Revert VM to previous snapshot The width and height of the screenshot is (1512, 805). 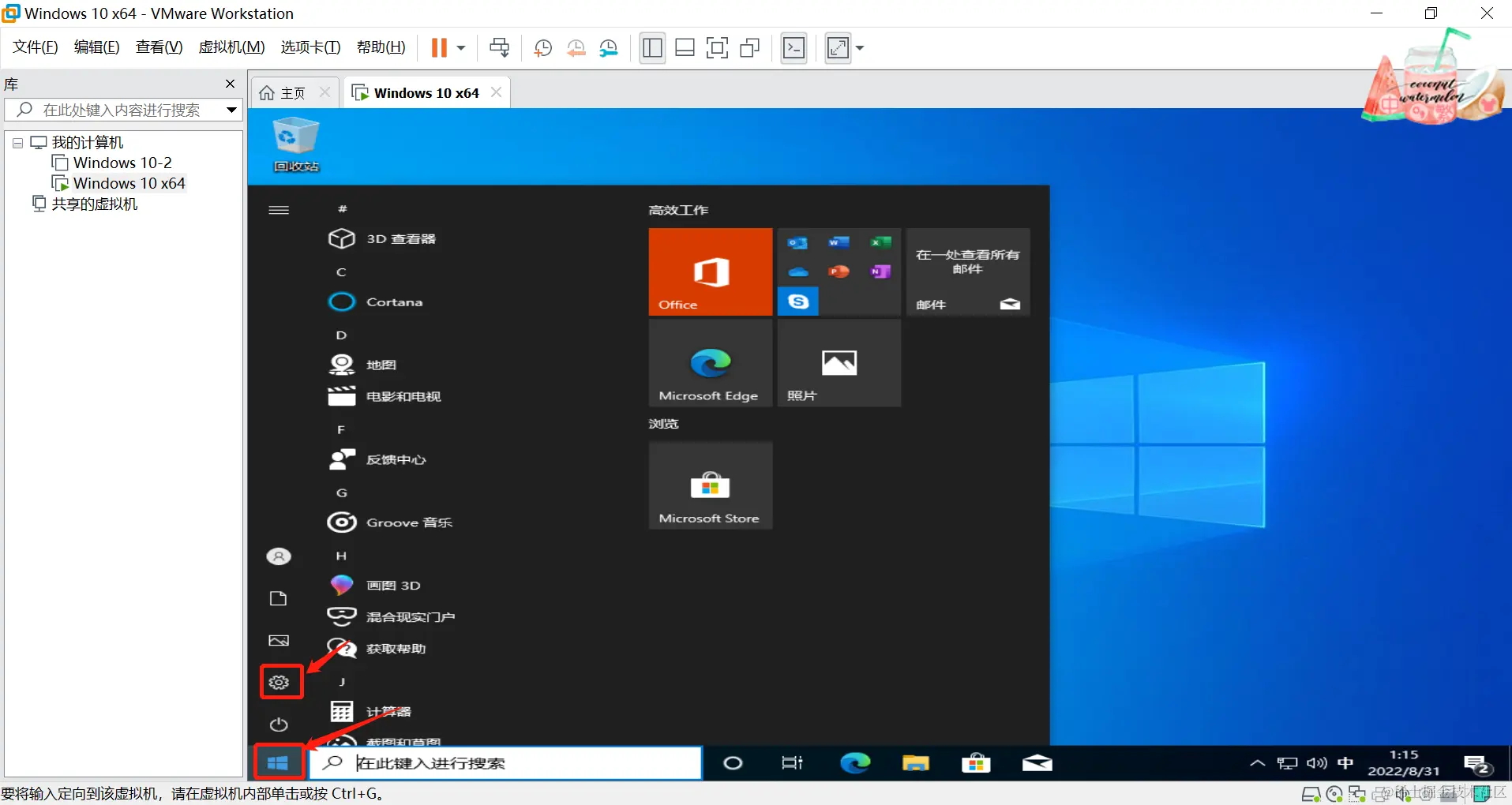[576, 48]
